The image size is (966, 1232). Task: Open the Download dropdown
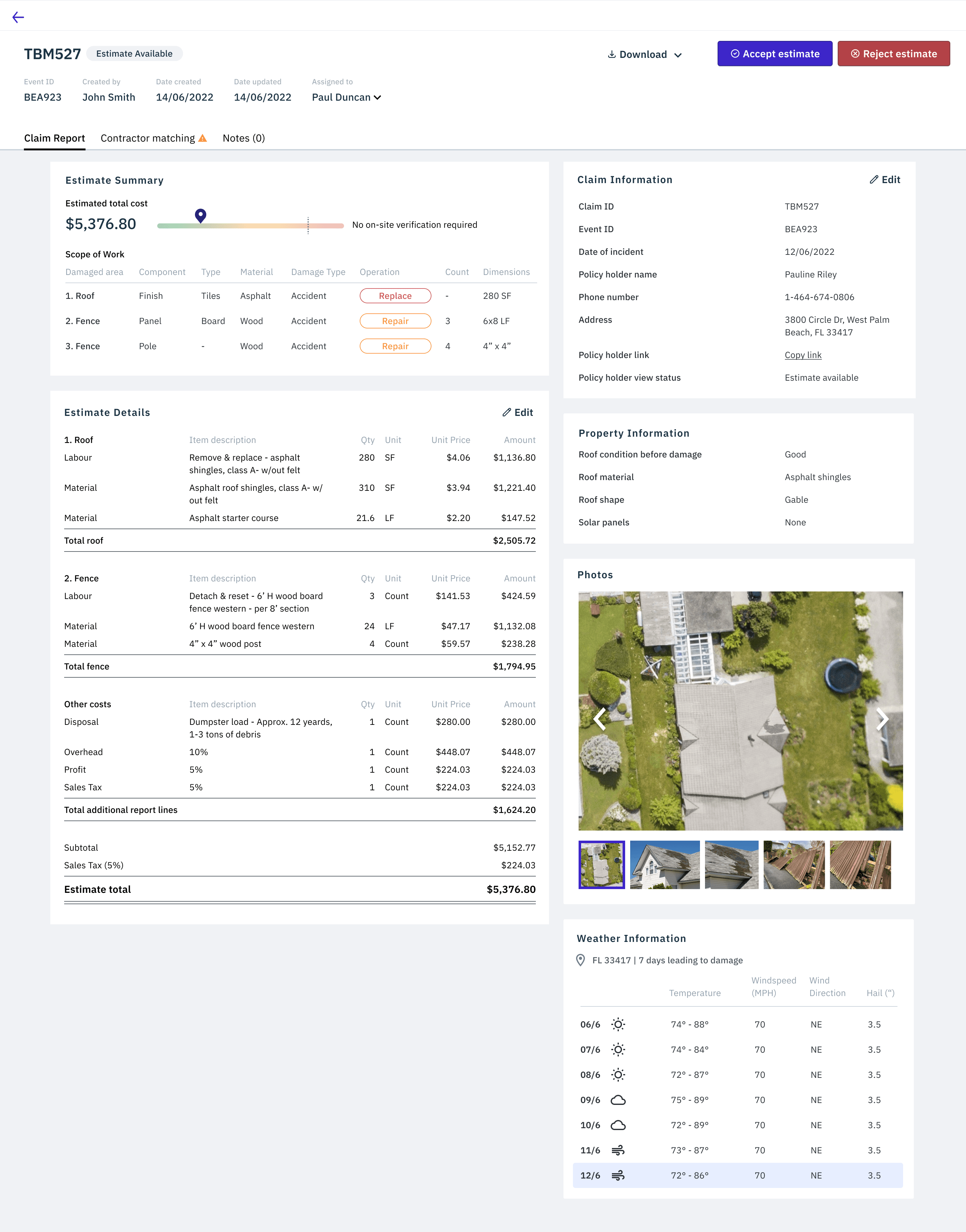pos(645,54)
